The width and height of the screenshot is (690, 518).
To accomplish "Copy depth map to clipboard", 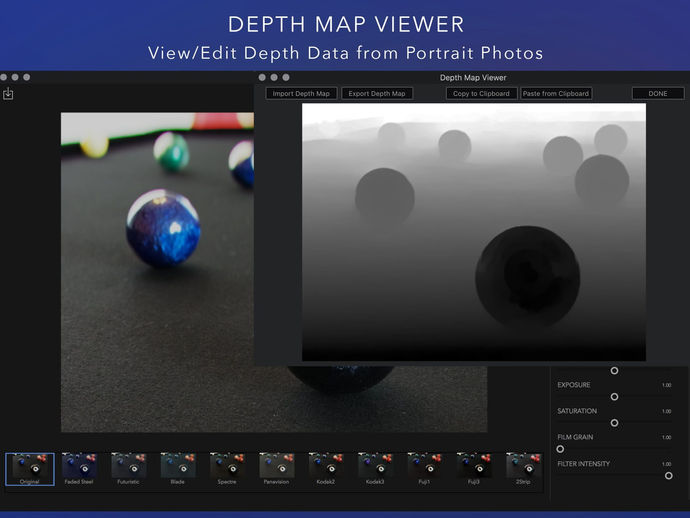I will pos(481,93).
